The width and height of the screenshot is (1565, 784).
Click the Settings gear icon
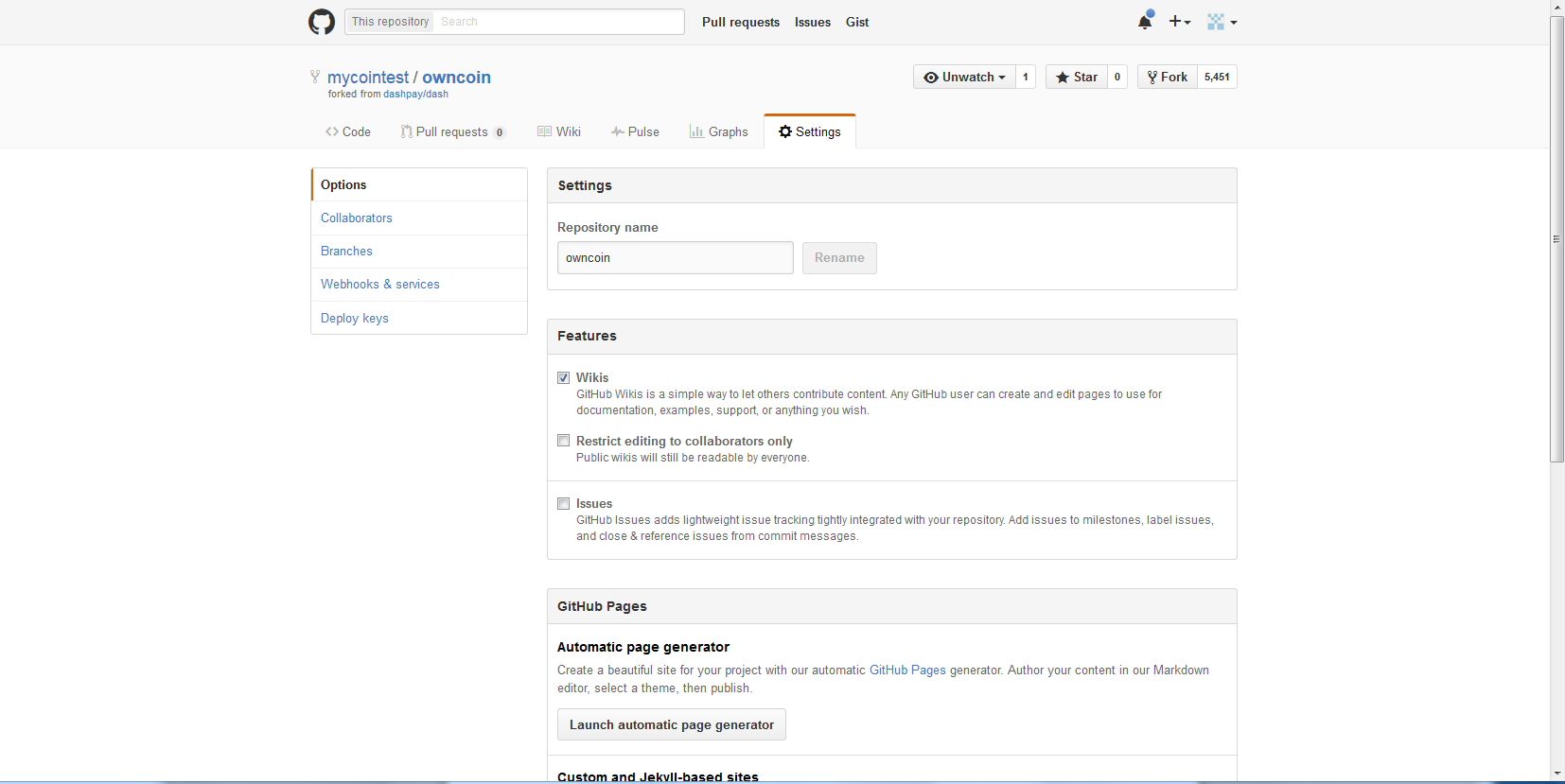(x=785, y=131)
